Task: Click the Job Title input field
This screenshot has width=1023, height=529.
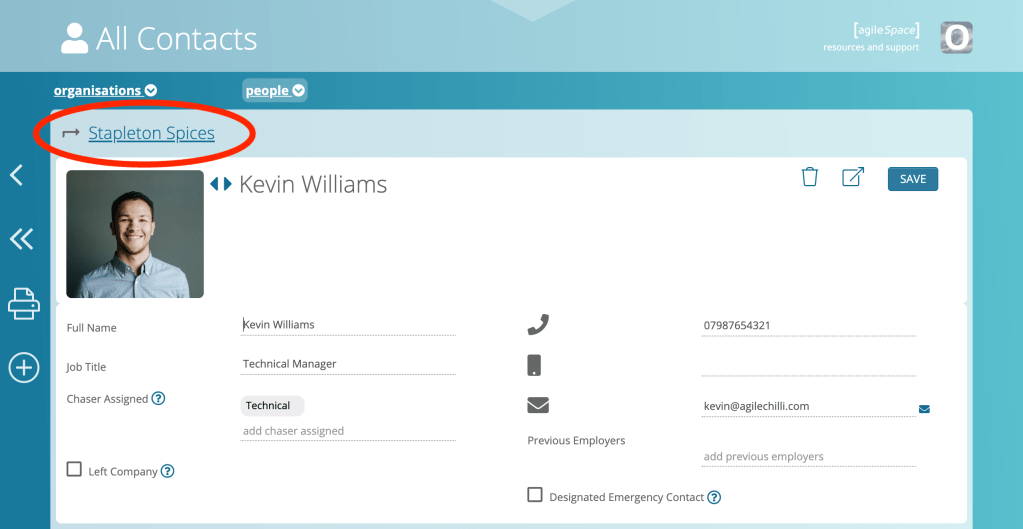Action: click(348, 364)
